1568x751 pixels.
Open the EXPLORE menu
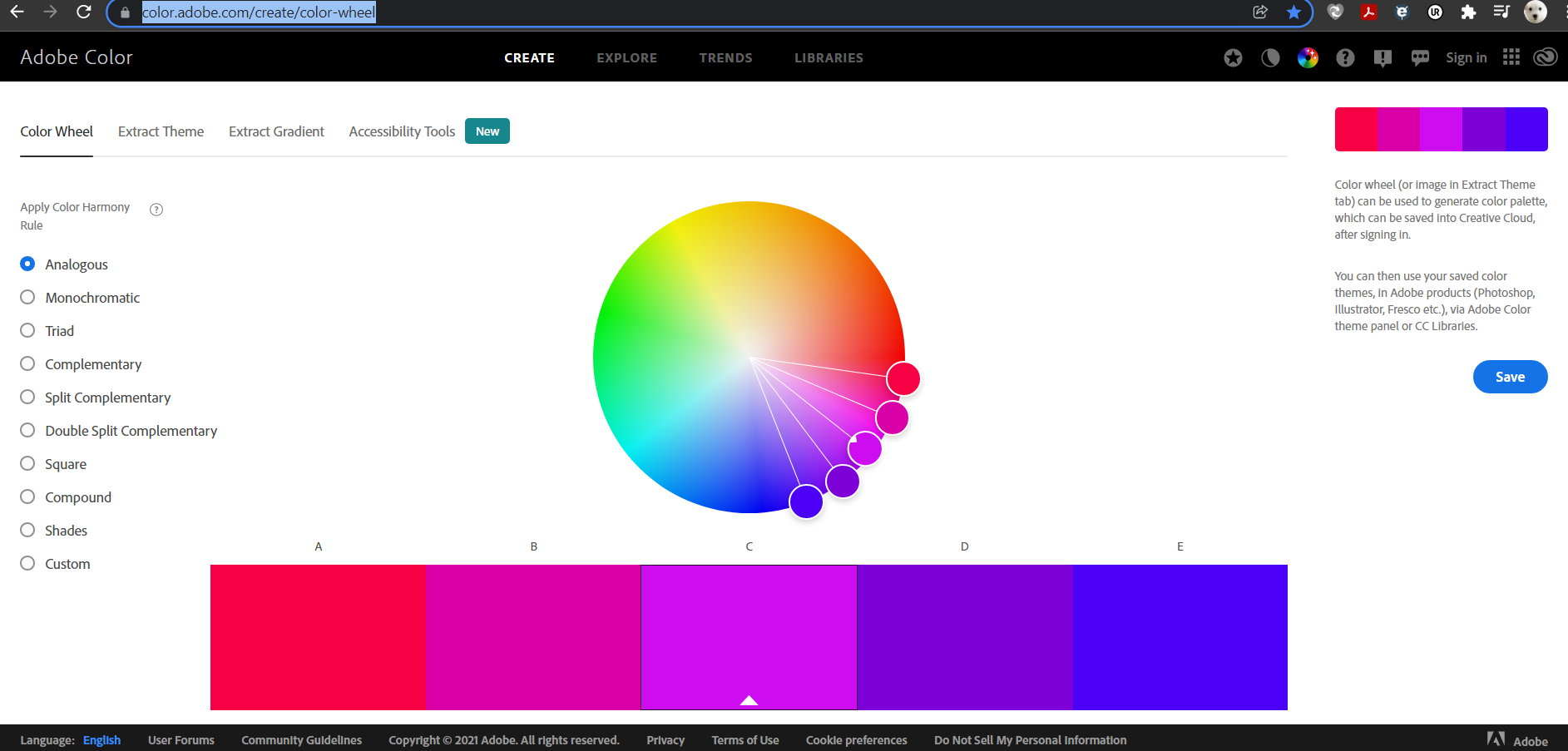(x=626, y=57)
